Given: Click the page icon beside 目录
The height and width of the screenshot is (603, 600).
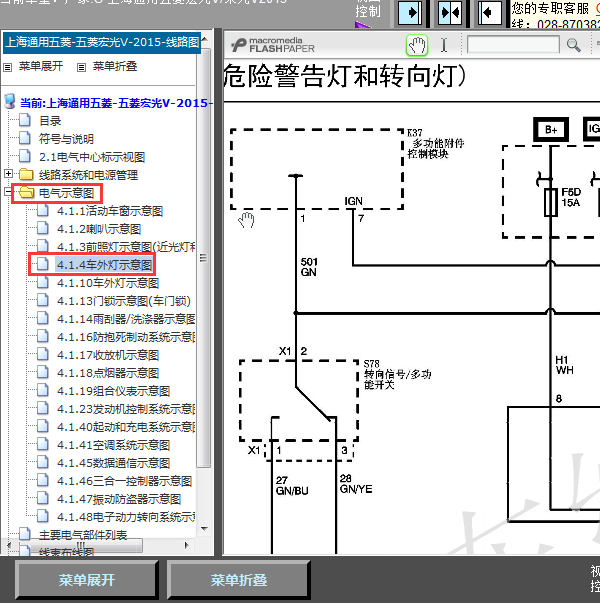Looking at the screenshot, I should click(25, 120).
